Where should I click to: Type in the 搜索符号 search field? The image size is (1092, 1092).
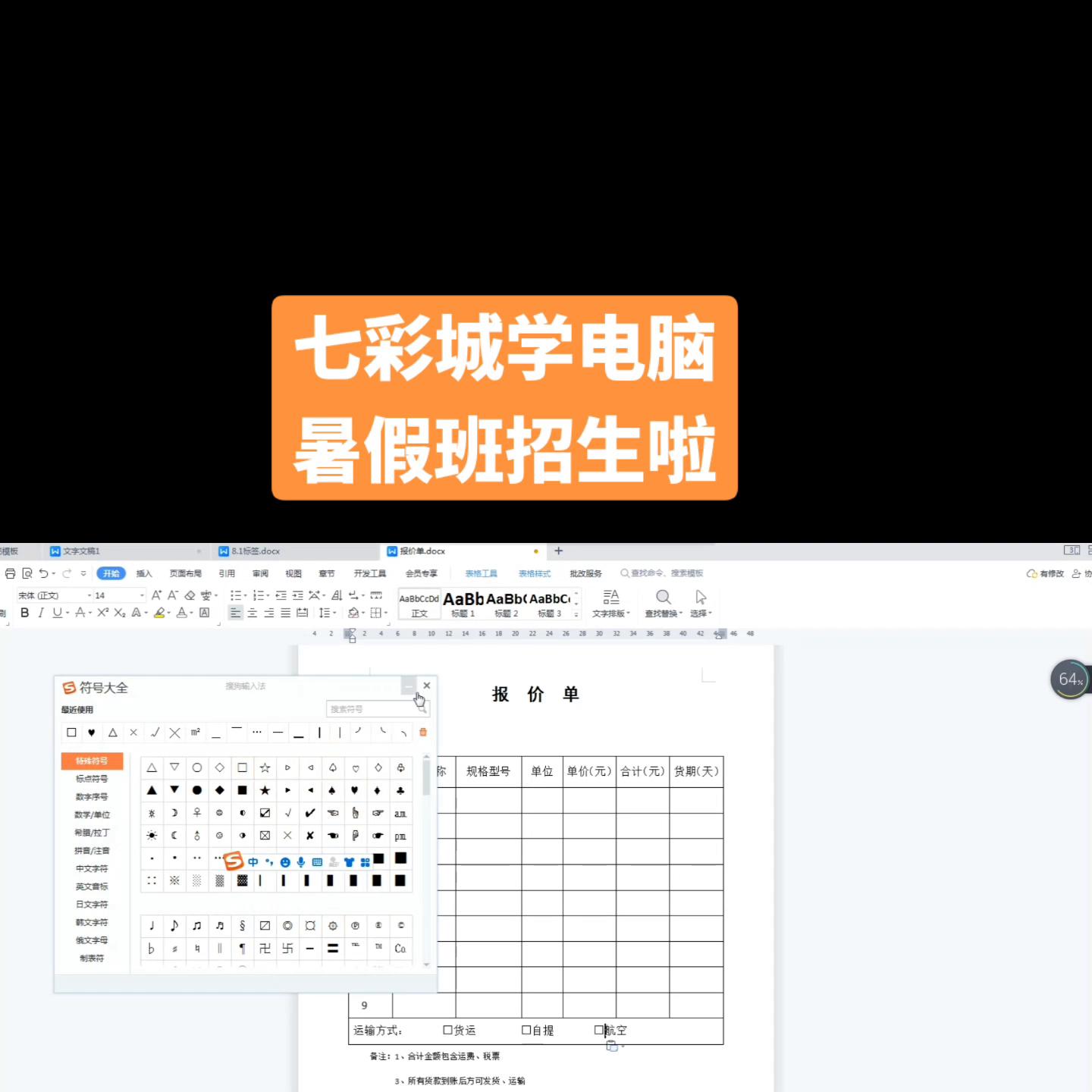(372, 708)
